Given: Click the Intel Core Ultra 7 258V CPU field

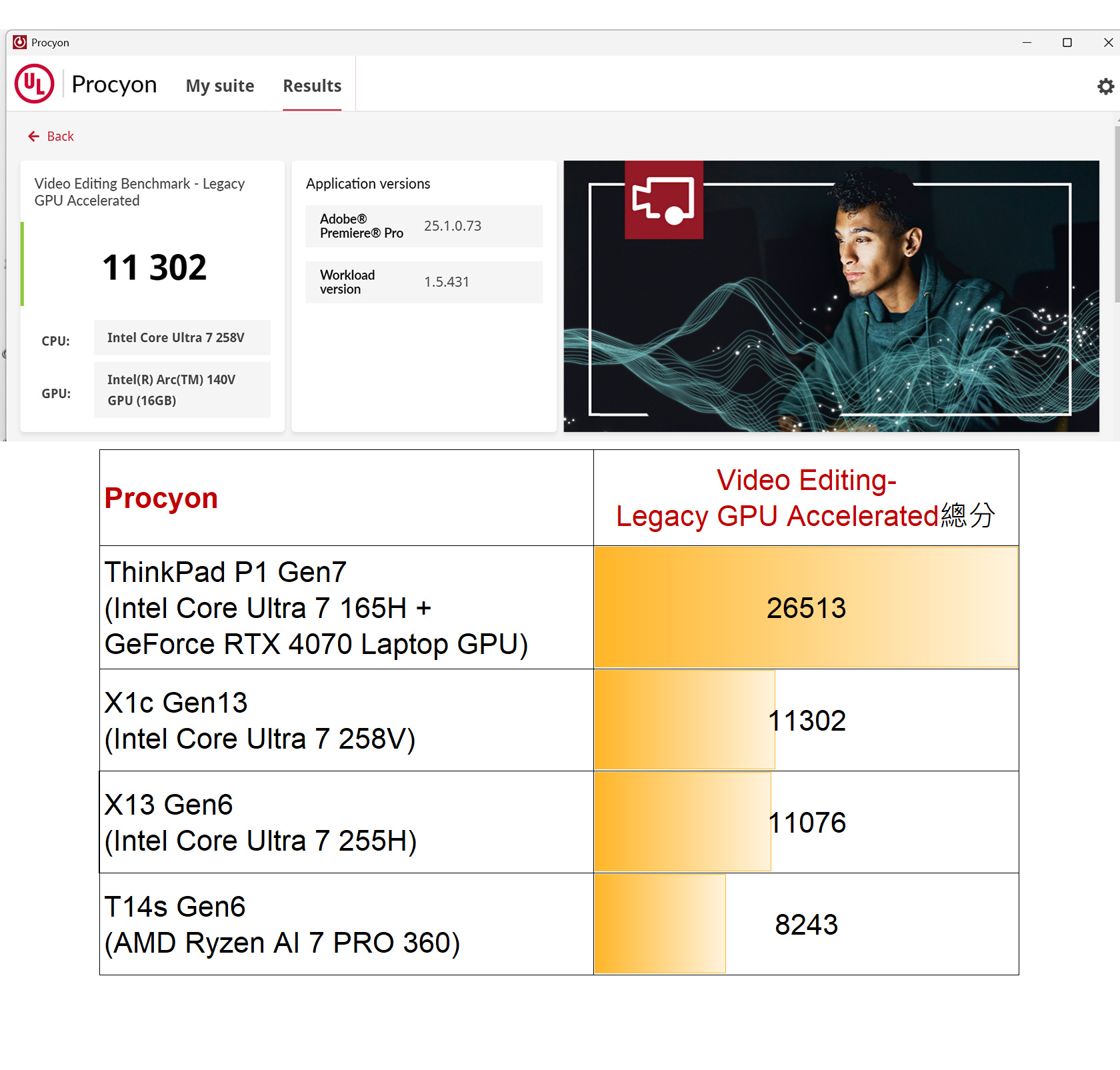Looking at the screenshot, I should click(181, 338).
